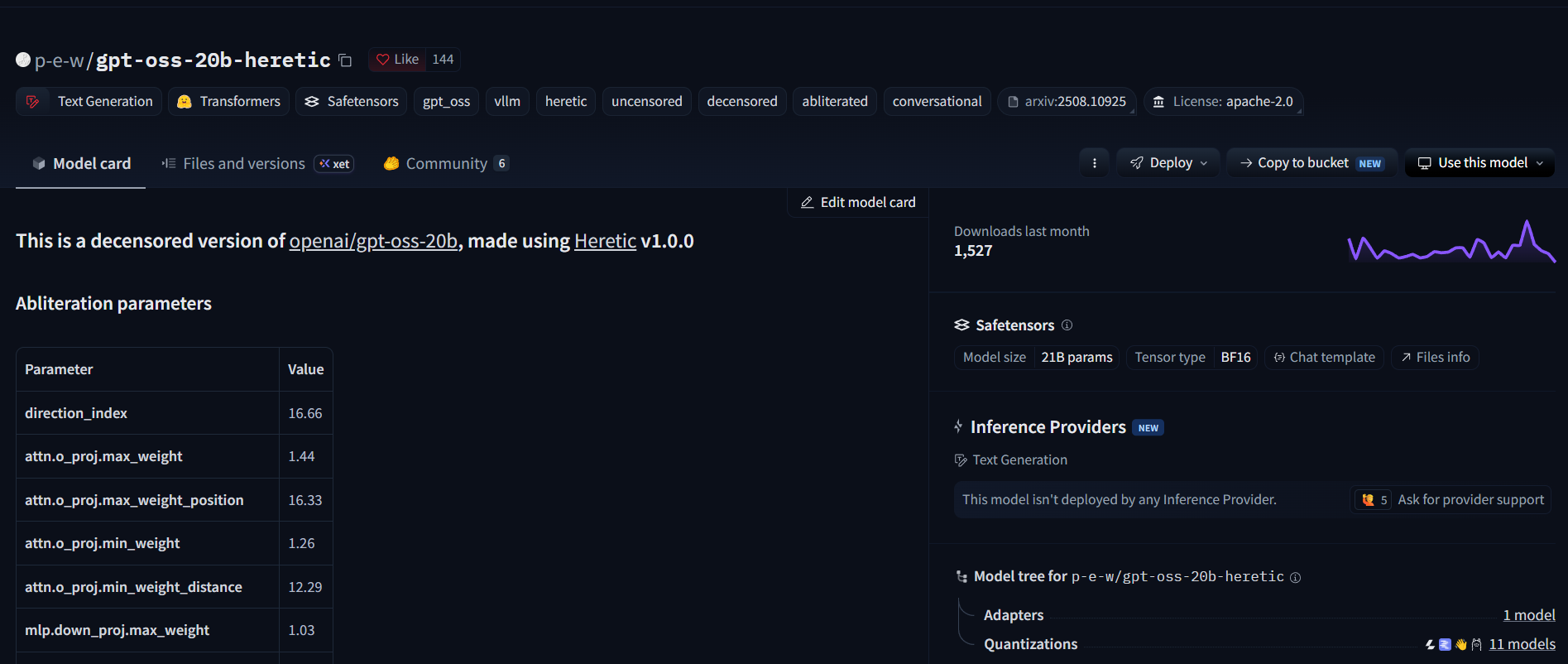Open the arxiv:2508.10925 paper tag
1568x664 pixels.
[x=1067, y=102]
